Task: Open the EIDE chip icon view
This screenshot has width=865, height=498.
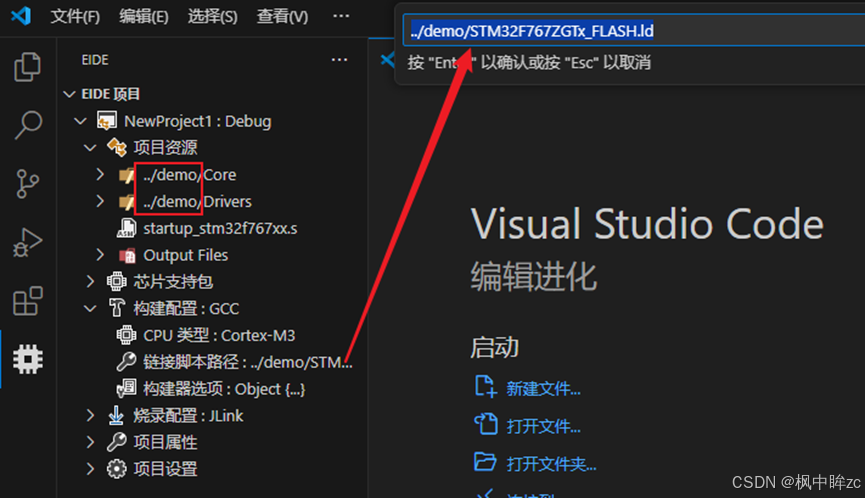Action: (28, 360)
